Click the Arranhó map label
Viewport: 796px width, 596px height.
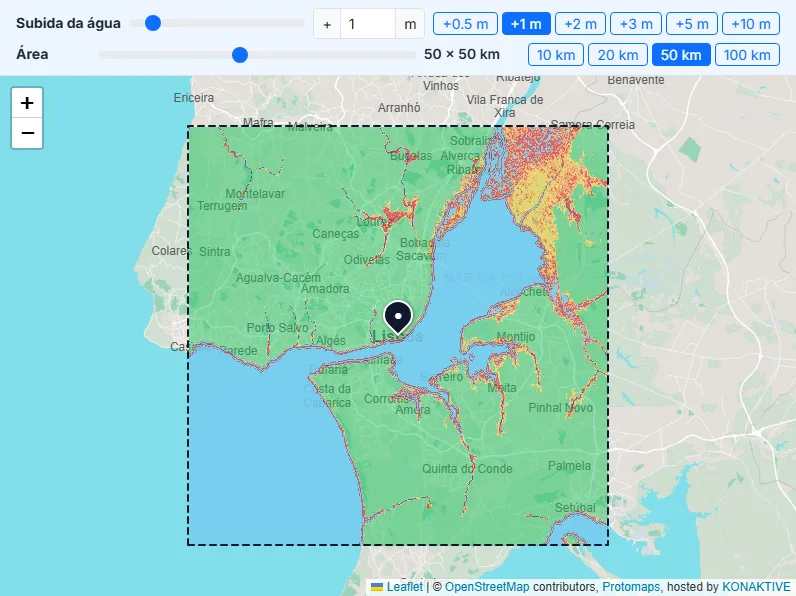399,108
